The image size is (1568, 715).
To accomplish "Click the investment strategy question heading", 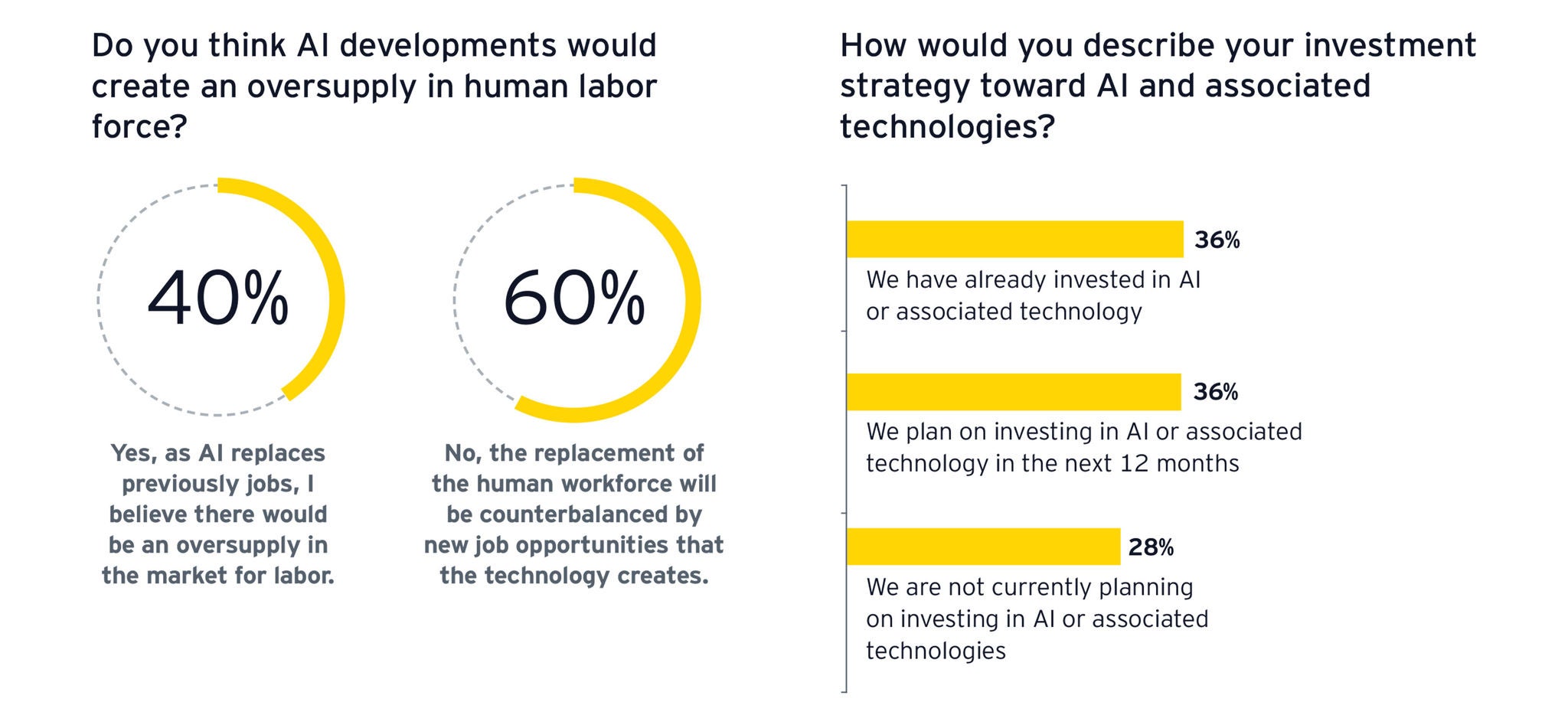I will (1157, 86).
